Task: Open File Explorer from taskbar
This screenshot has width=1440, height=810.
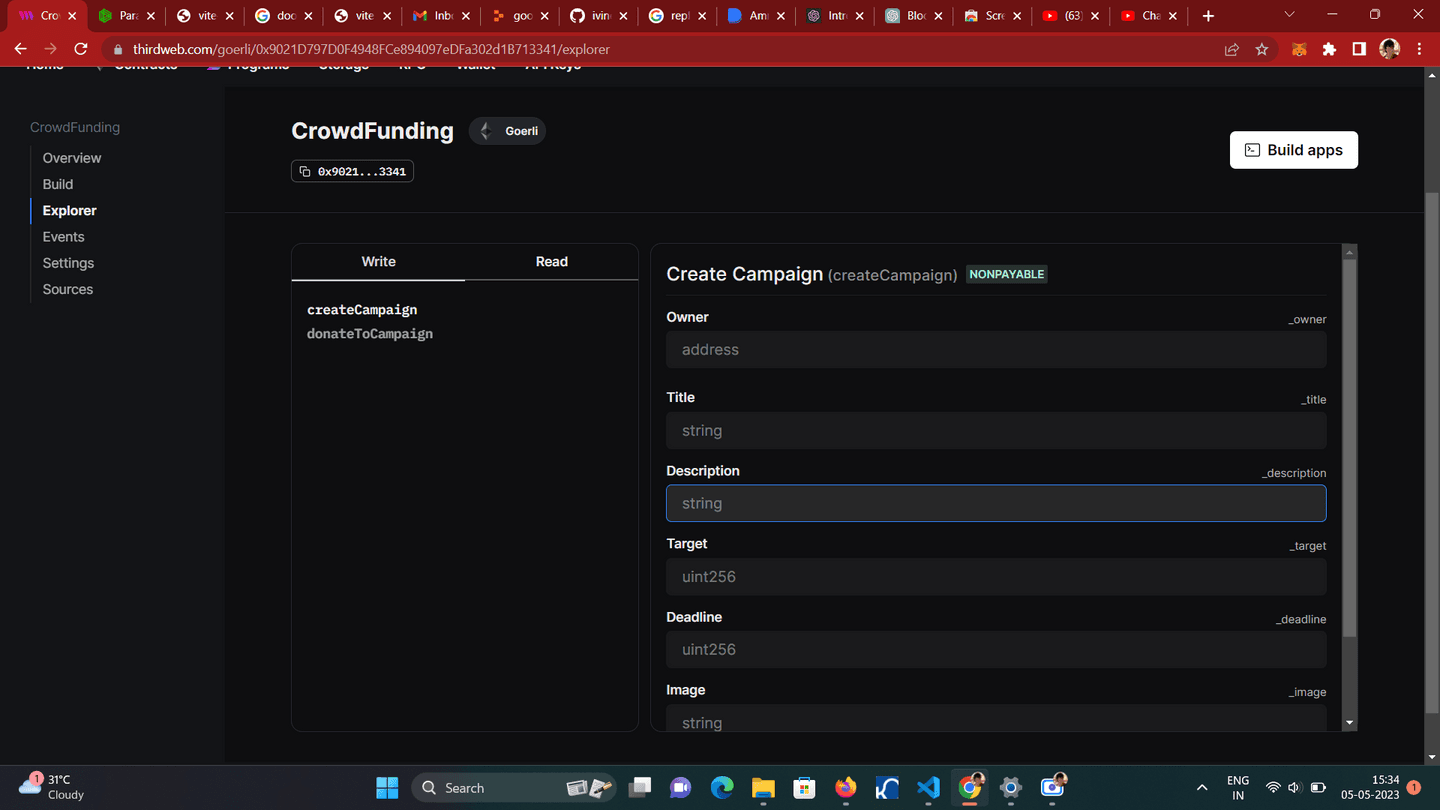Action: point(763,788)
